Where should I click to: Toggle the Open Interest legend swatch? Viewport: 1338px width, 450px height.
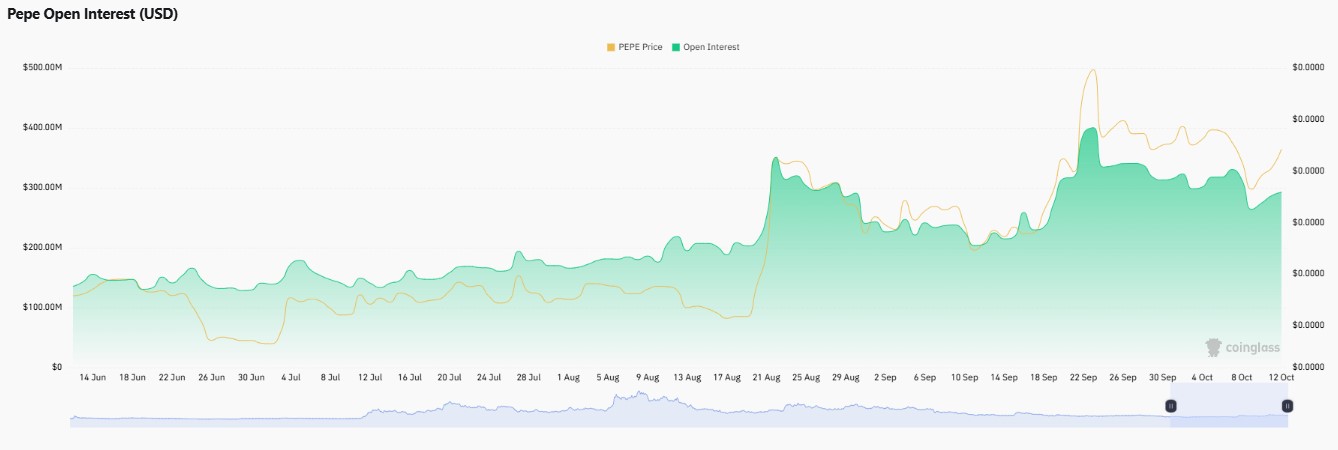tap(676, 47)
